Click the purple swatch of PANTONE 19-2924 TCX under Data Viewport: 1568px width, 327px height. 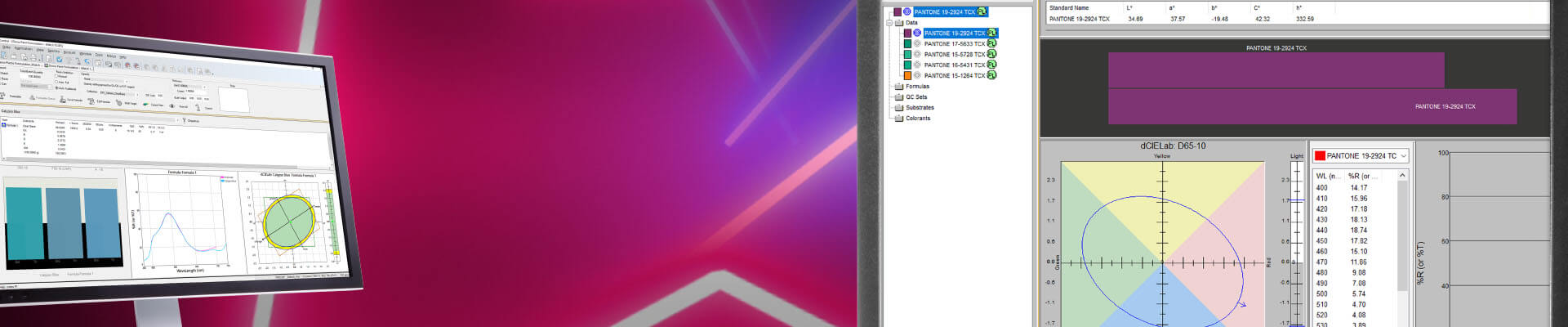tap(907, 34)
